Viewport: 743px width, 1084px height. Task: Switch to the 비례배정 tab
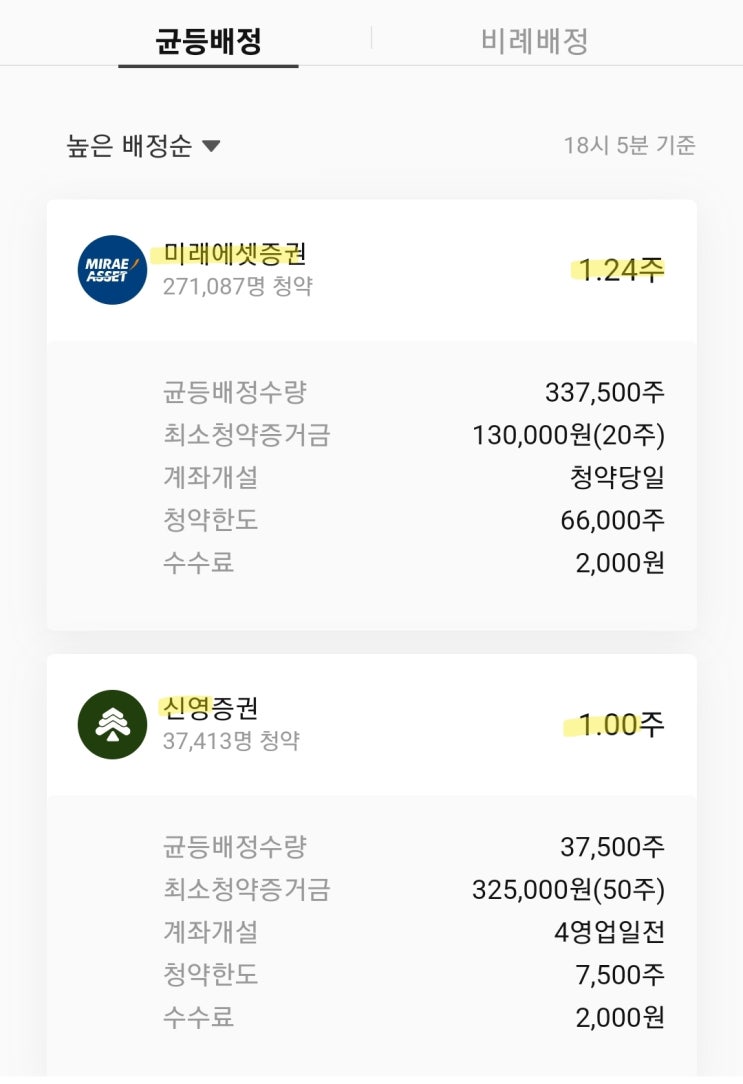pyautogui.click(x=534, y=41)
